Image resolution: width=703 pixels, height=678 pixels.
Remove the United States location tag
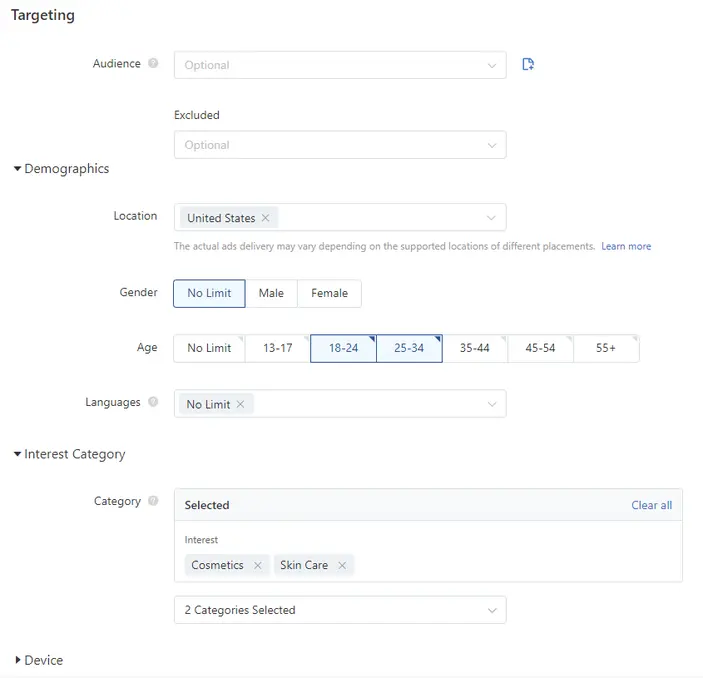tap(265, 218)
